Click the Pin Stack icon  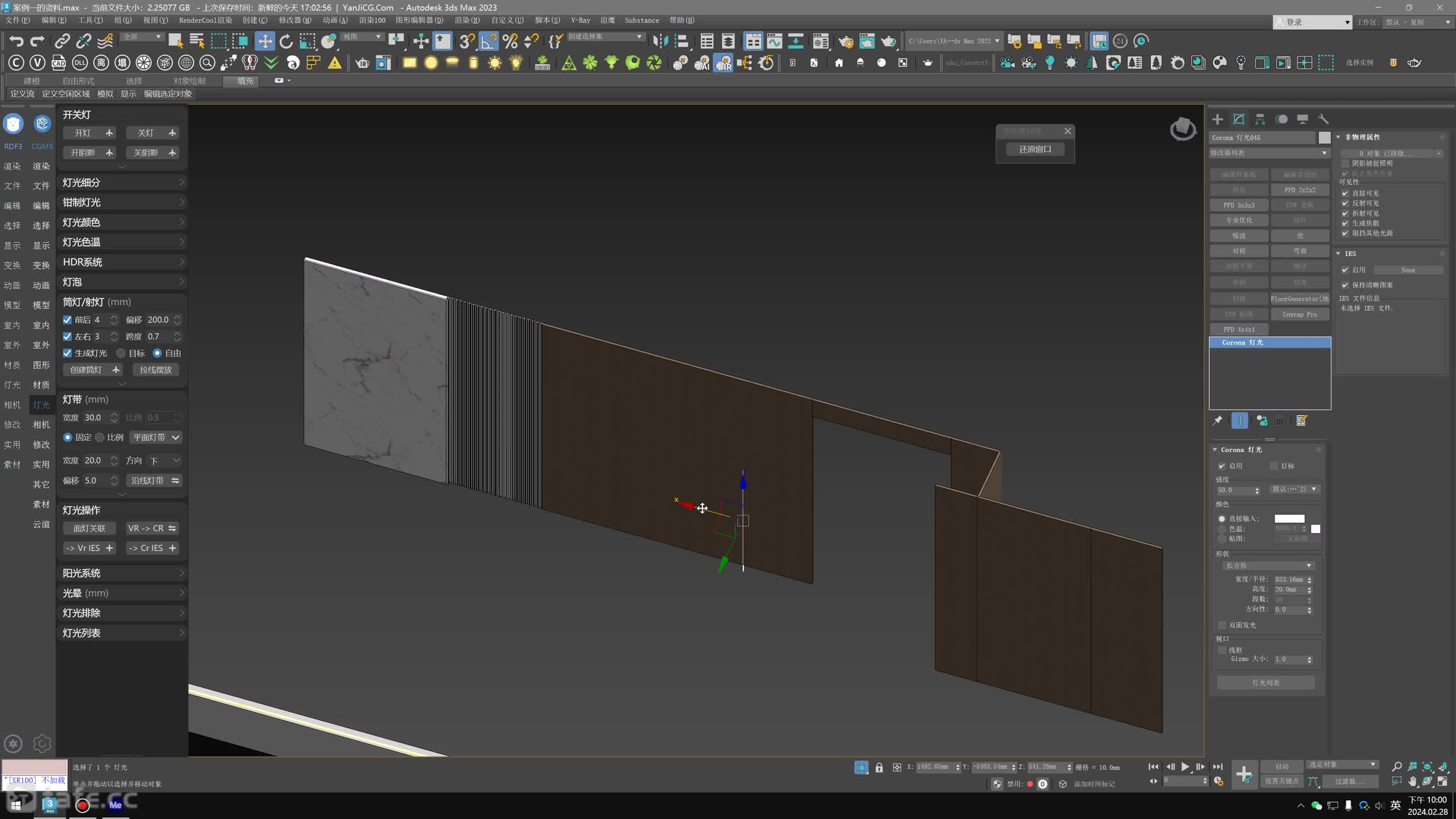(x=1217, y=420)
